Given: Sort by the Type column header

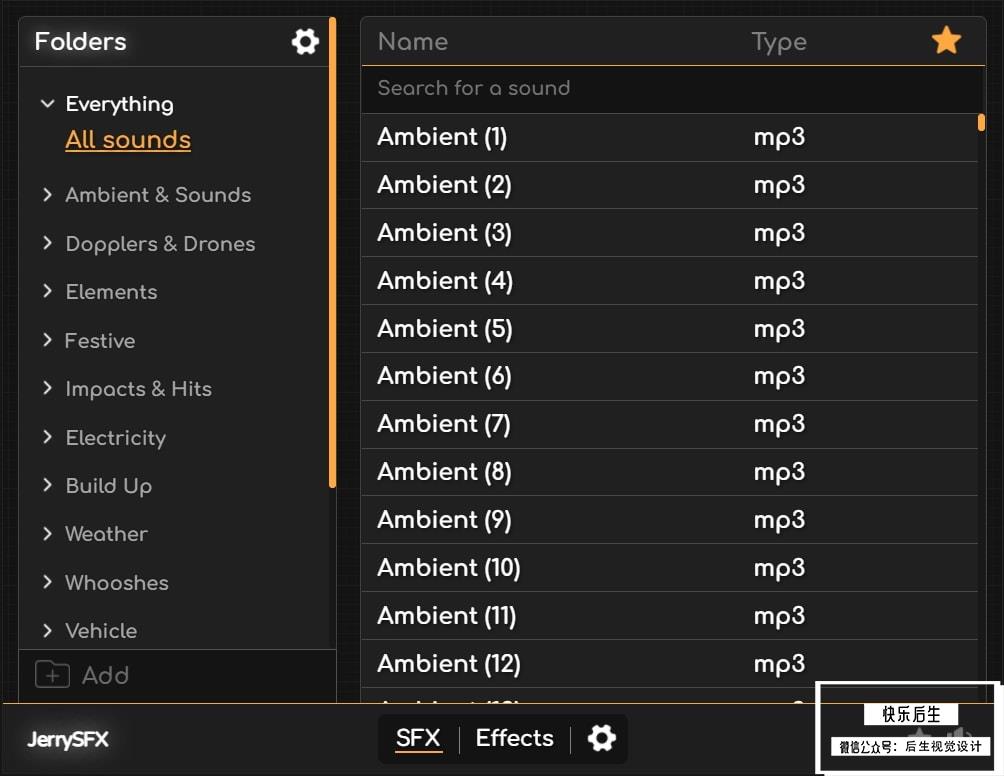Looking at the screenshot, I should click(779, 43).
